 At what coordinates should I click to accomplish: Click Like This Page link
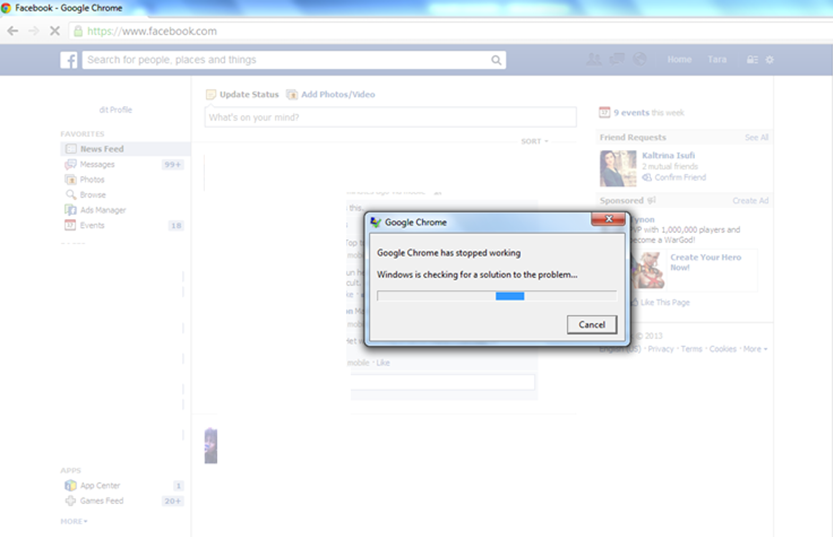[665, 302]
